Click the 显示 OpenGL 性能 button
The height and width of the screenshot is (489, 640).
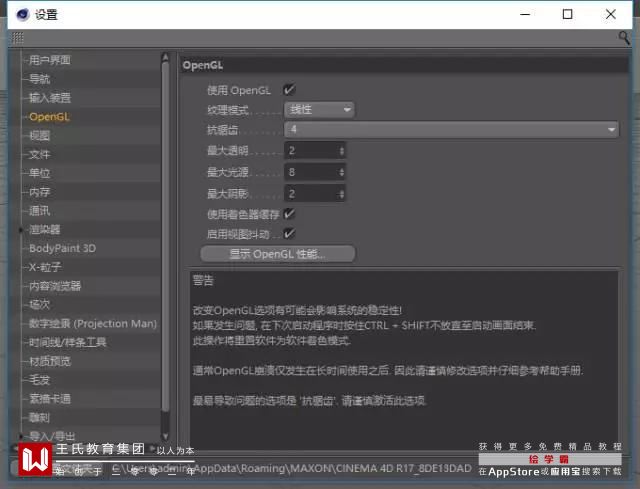(x=278, y=254)
